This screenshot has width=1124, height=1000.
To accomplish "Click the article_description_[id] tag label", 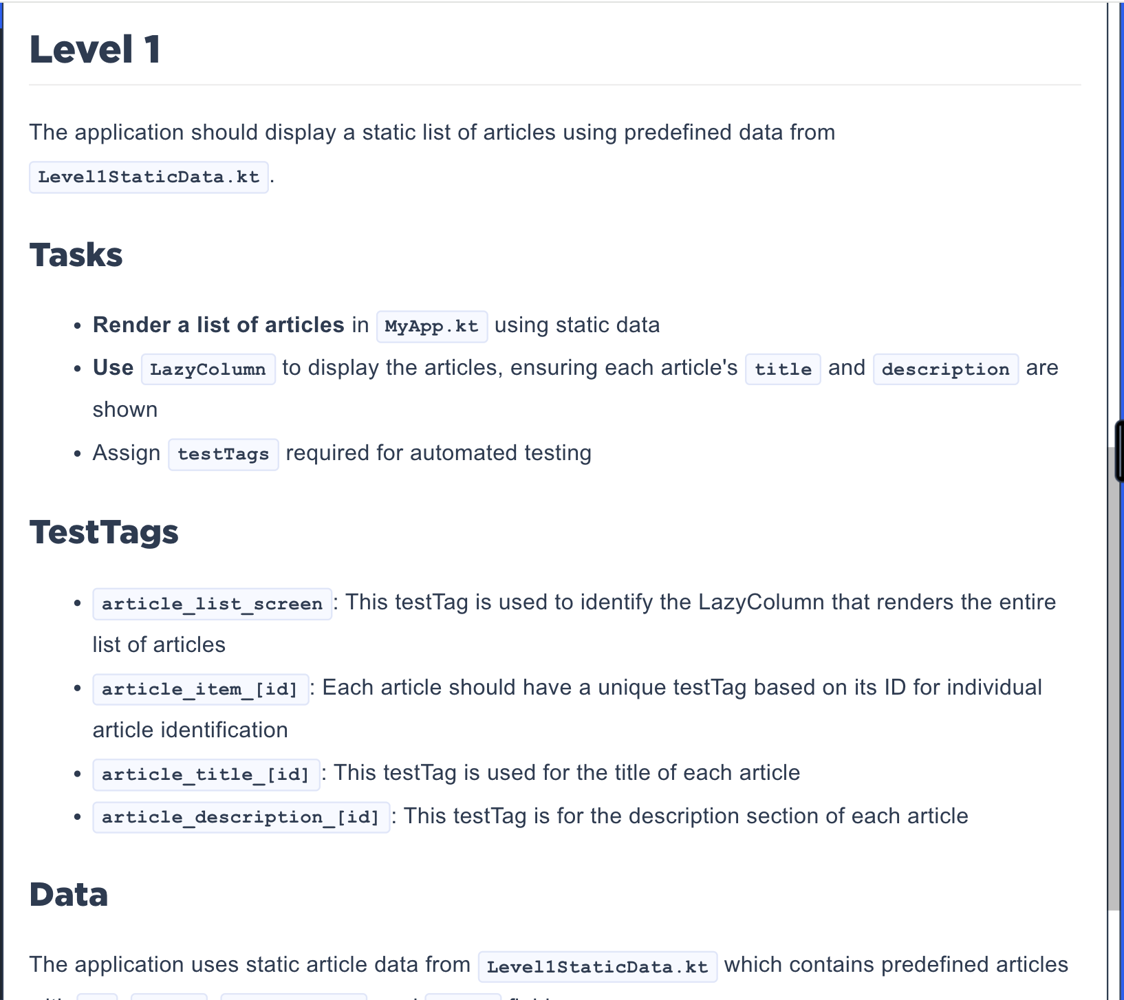I will click(240, 817).
